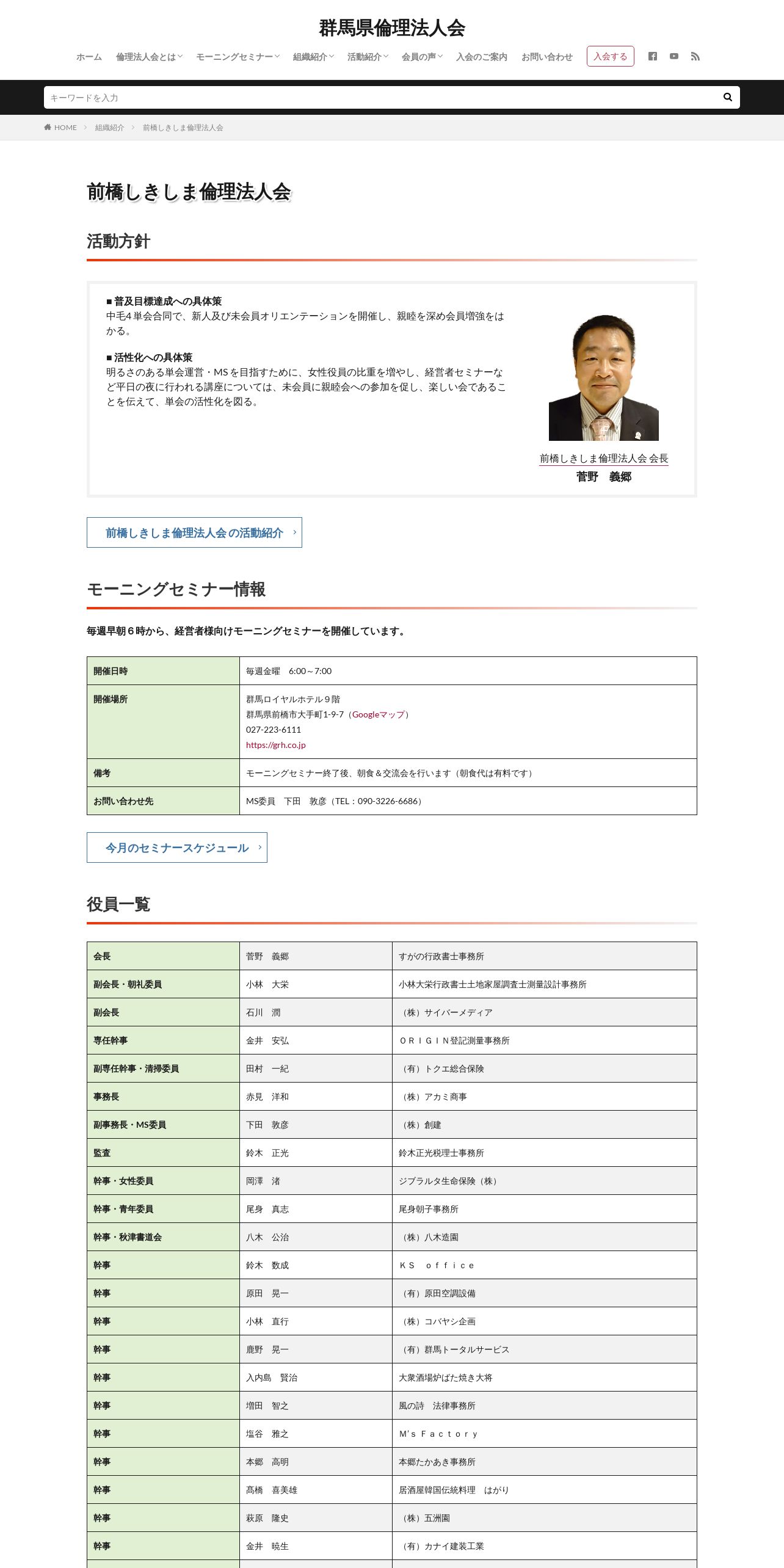Click the HOME breadcrumb icon link
This screenshot has width=784, height=1568.
click(60, 128)
